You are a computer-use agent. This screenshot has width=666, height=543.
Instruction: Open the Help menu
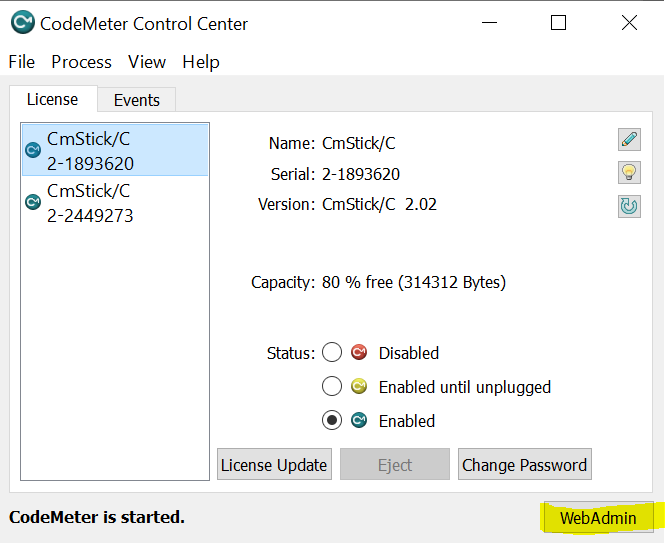point(200,62)
